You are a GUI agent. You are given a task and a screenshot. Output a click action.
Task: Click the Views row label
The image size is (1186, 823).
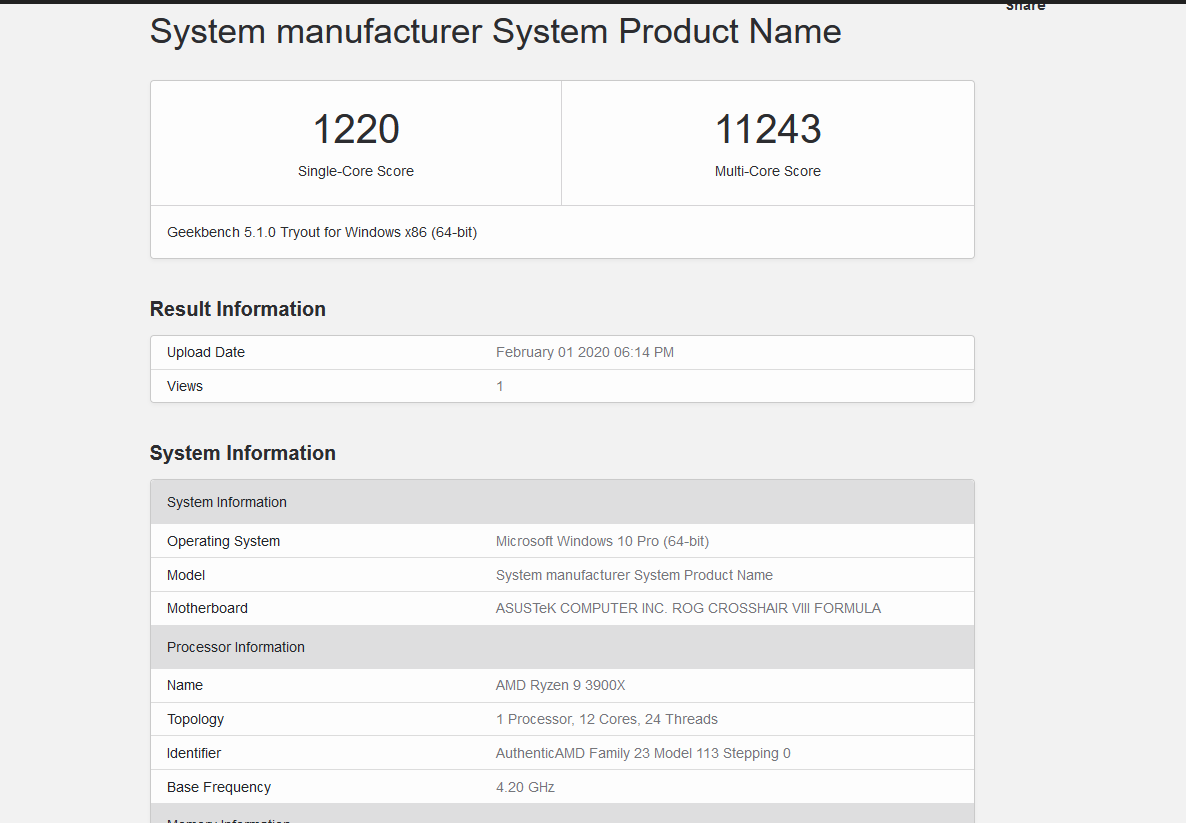[x=185, y=387]
